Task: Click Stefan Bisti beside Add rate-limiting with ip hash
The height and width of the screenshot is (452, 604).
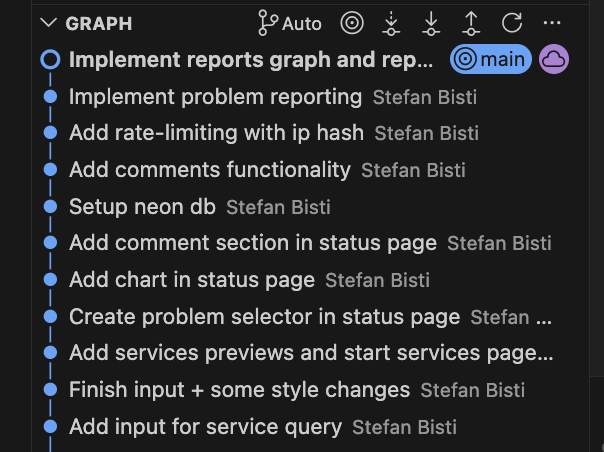Action: point(427,133)
